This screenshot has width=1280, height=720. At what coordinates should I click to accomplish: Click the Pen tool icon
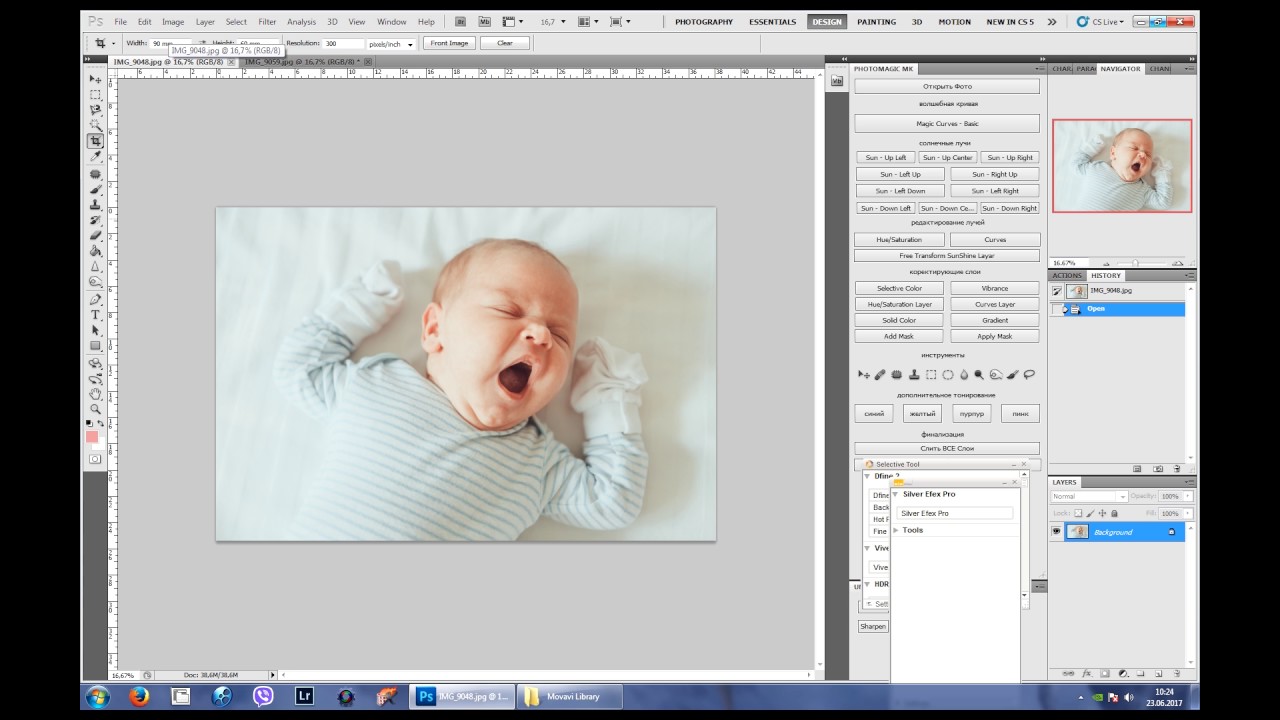95,299
